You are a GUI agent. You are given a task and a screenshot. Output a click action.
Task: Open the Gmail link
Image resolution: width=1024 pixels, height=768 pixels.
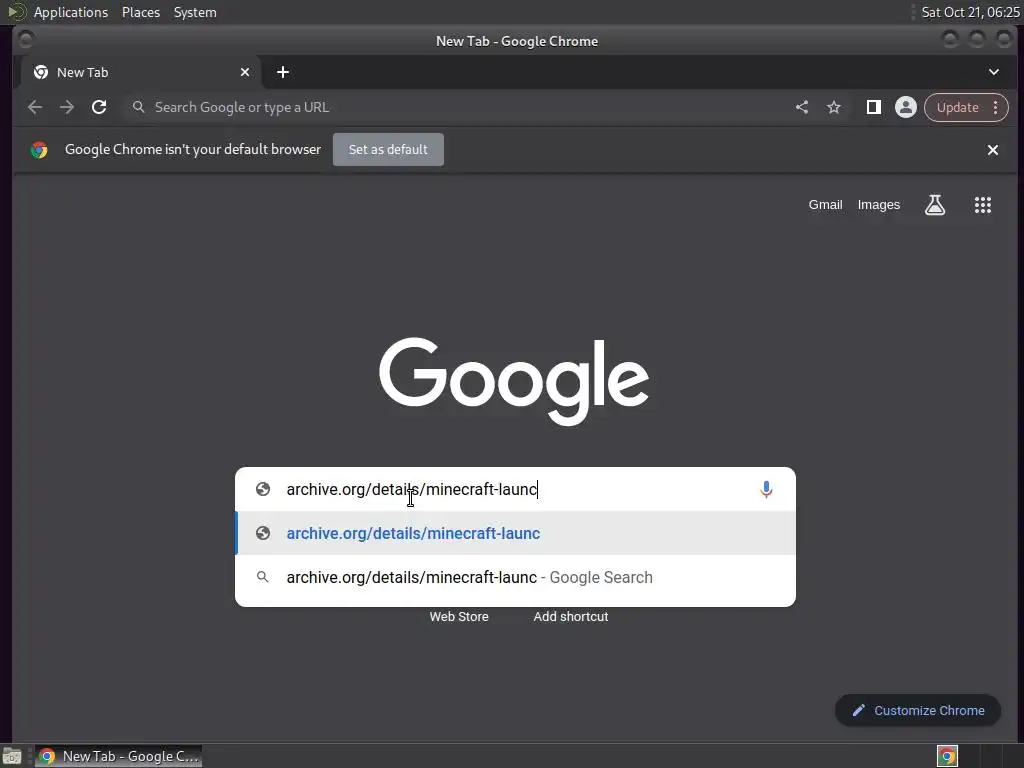[x=825, y=205]
